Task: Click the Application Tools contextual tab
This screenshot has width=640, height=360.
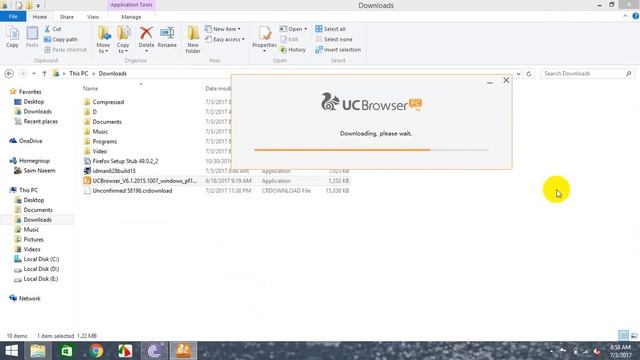Action: [x=131, y=5]
